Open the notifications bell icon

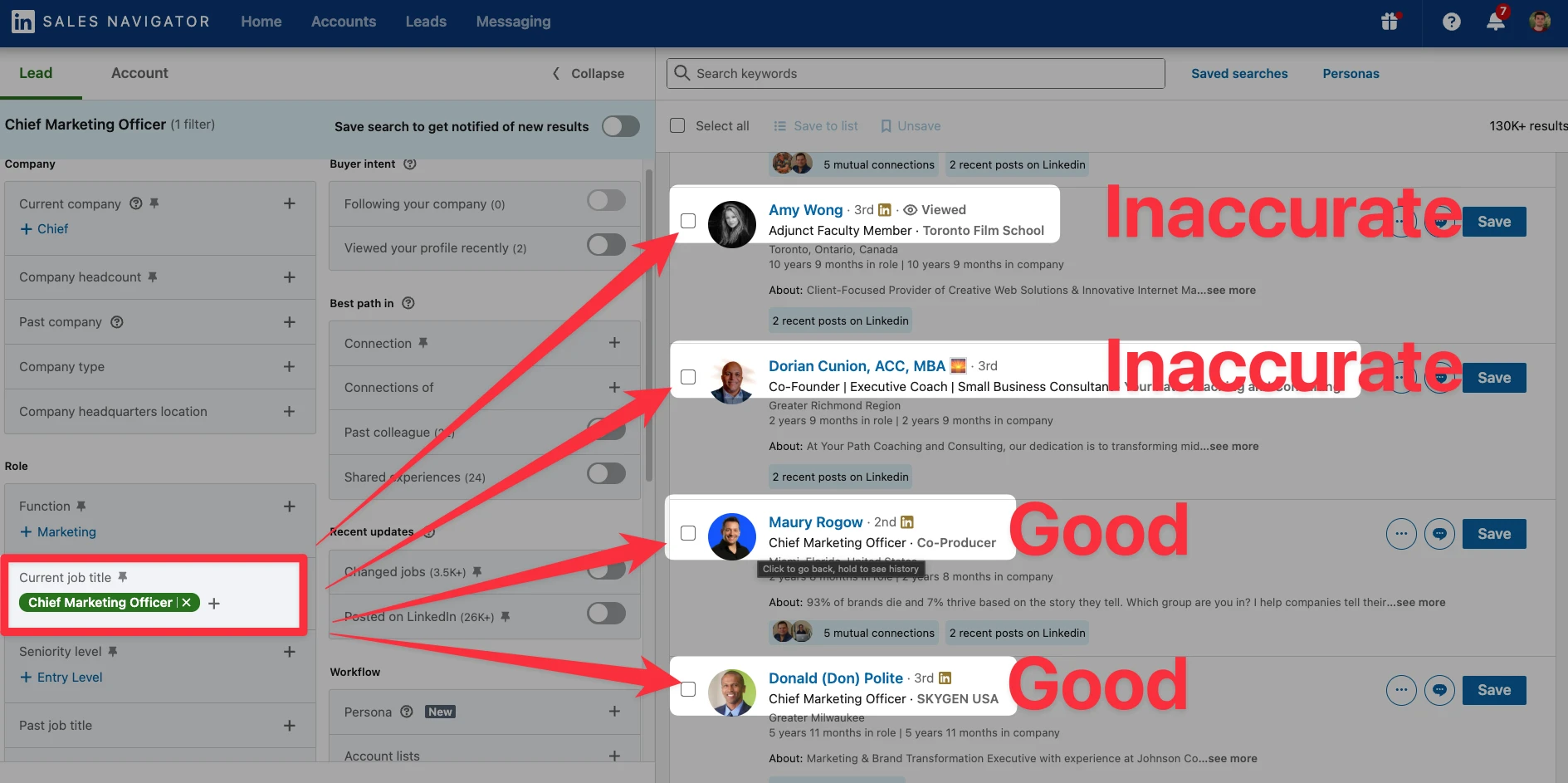coord(1496,21)
